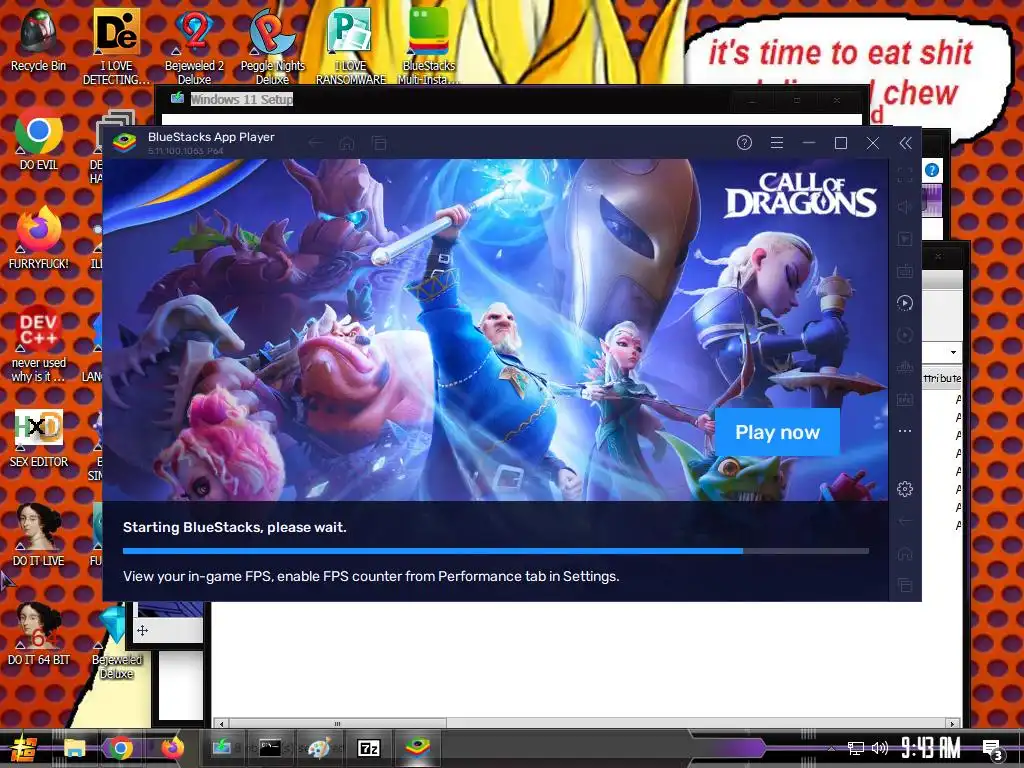Viewport: 1024px width, 768px height.
Task: Select the Bejeweled Deluxe diamond desktop shortcut
Action: pos(116,642)
